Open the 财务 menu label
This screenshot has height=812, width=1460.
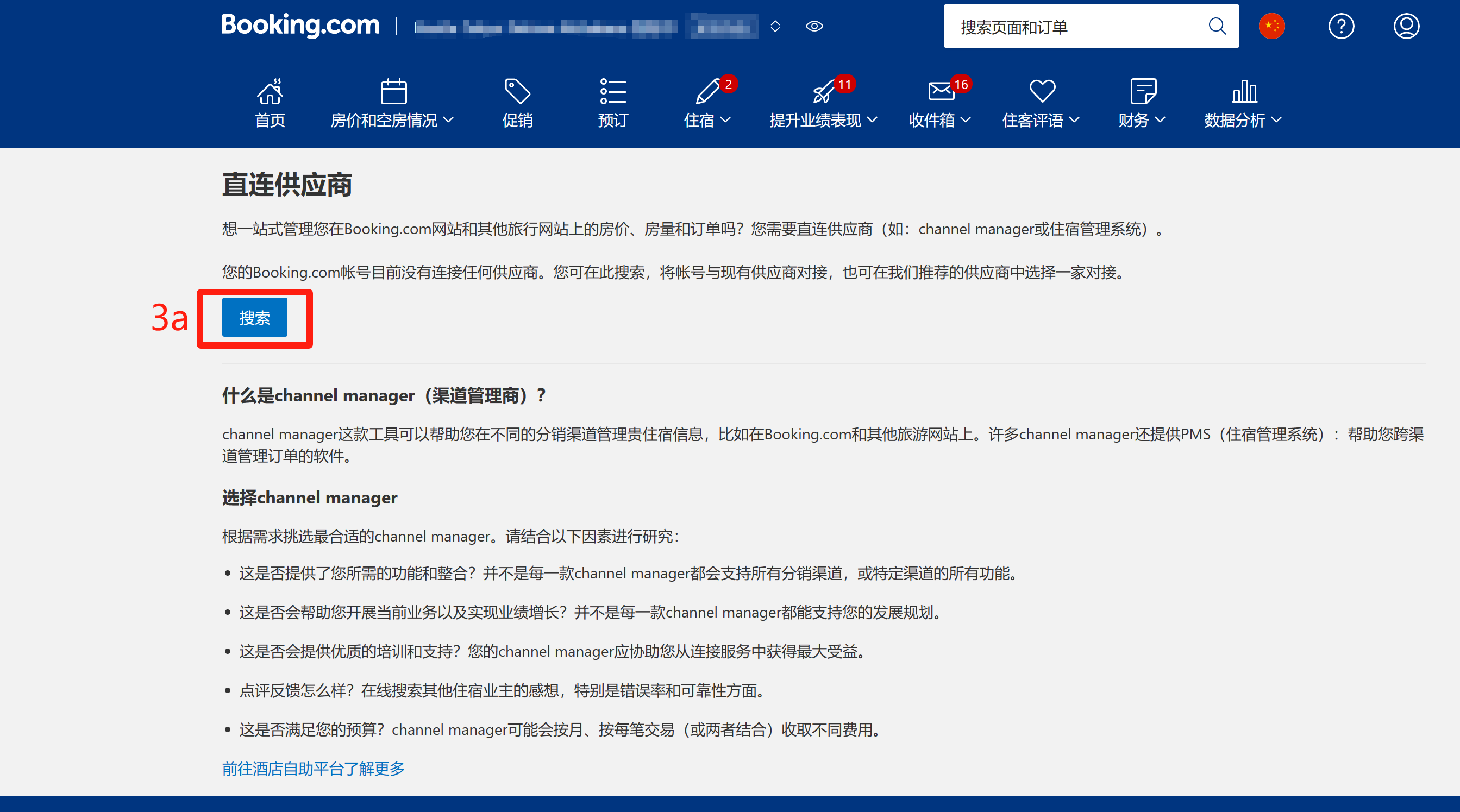tap(1133, 120)
